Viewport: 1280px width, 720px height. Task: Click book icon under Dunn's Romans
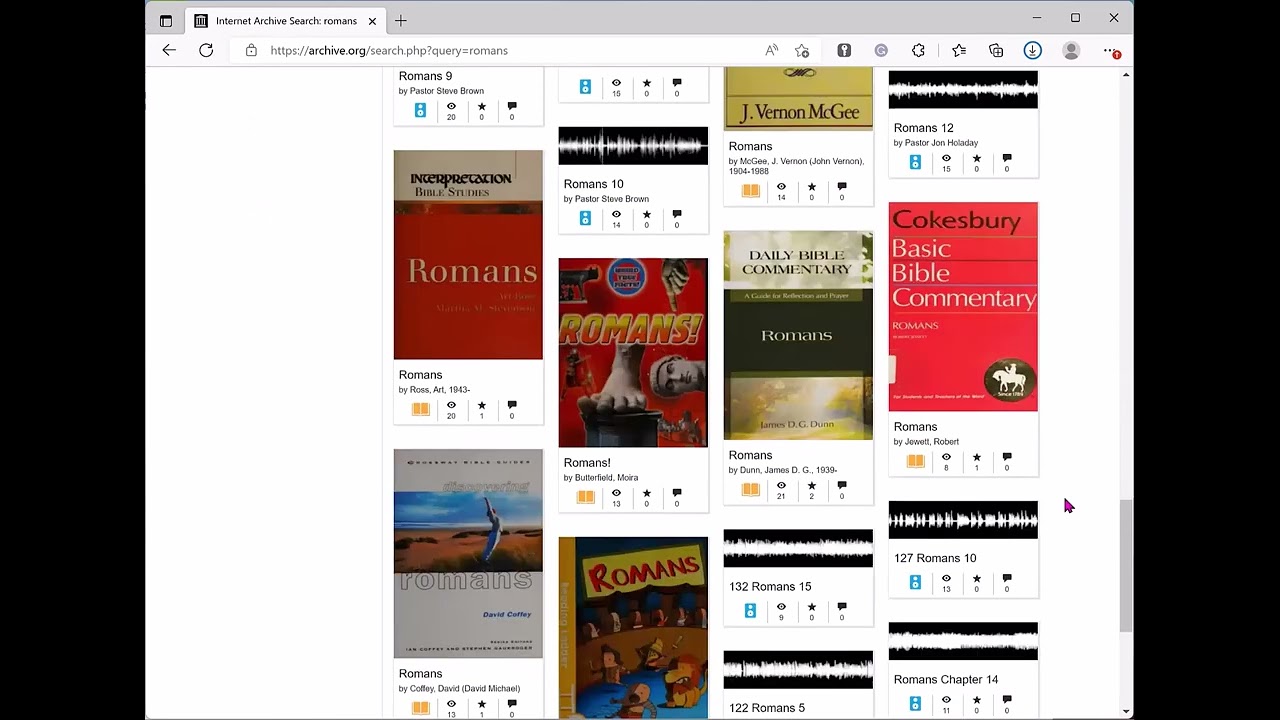pyautogui.click(x=750, y=490)
